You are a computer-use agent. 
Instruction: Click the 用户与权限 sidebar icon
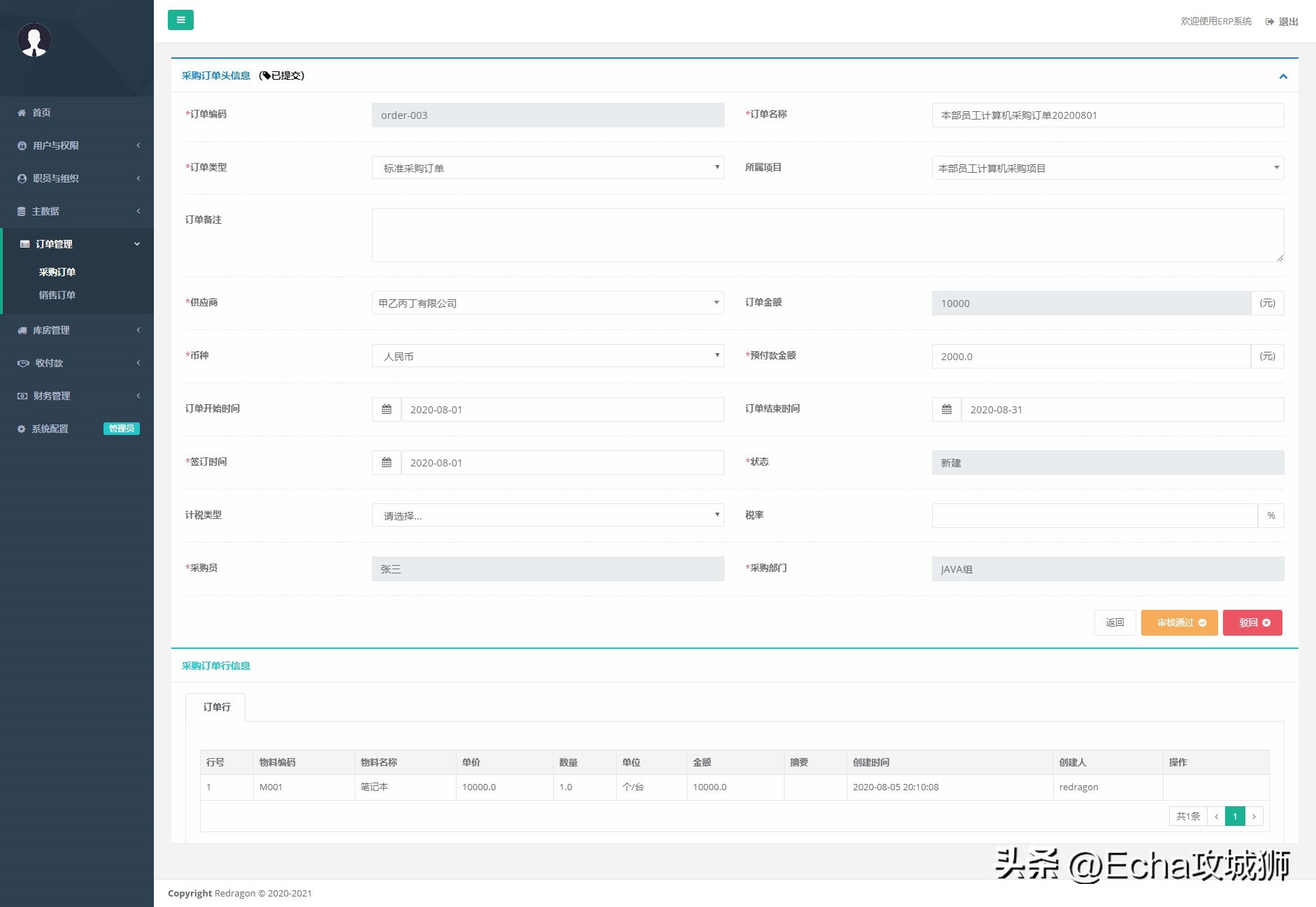[x=22, y=145]
